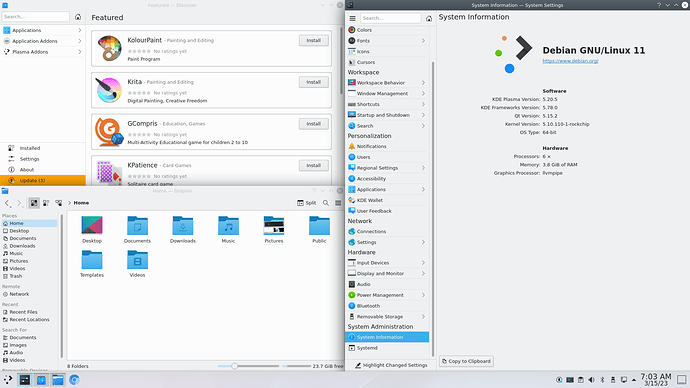The image size is (690, 388).
Task: Toggle Split view in Dolphin
Action: click(x=307, y=203)
